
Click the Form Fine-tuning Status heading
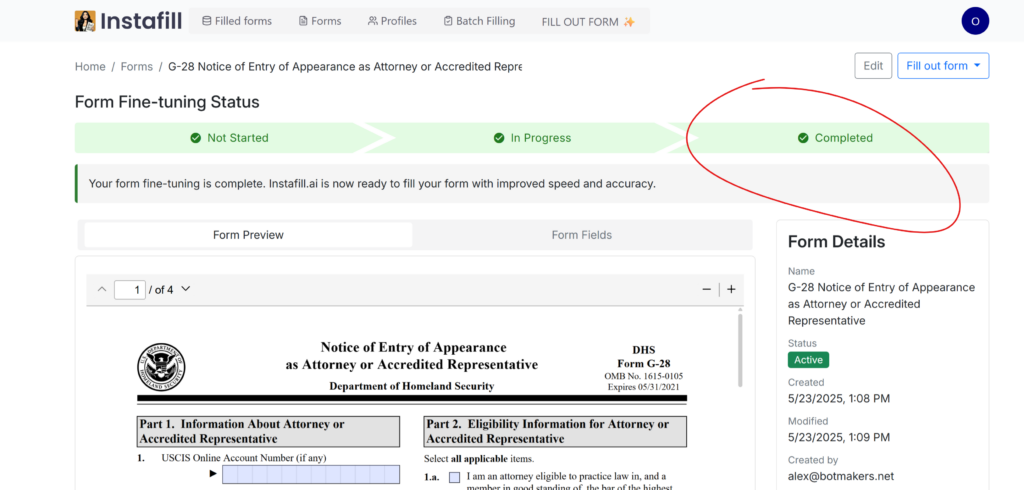167,103
